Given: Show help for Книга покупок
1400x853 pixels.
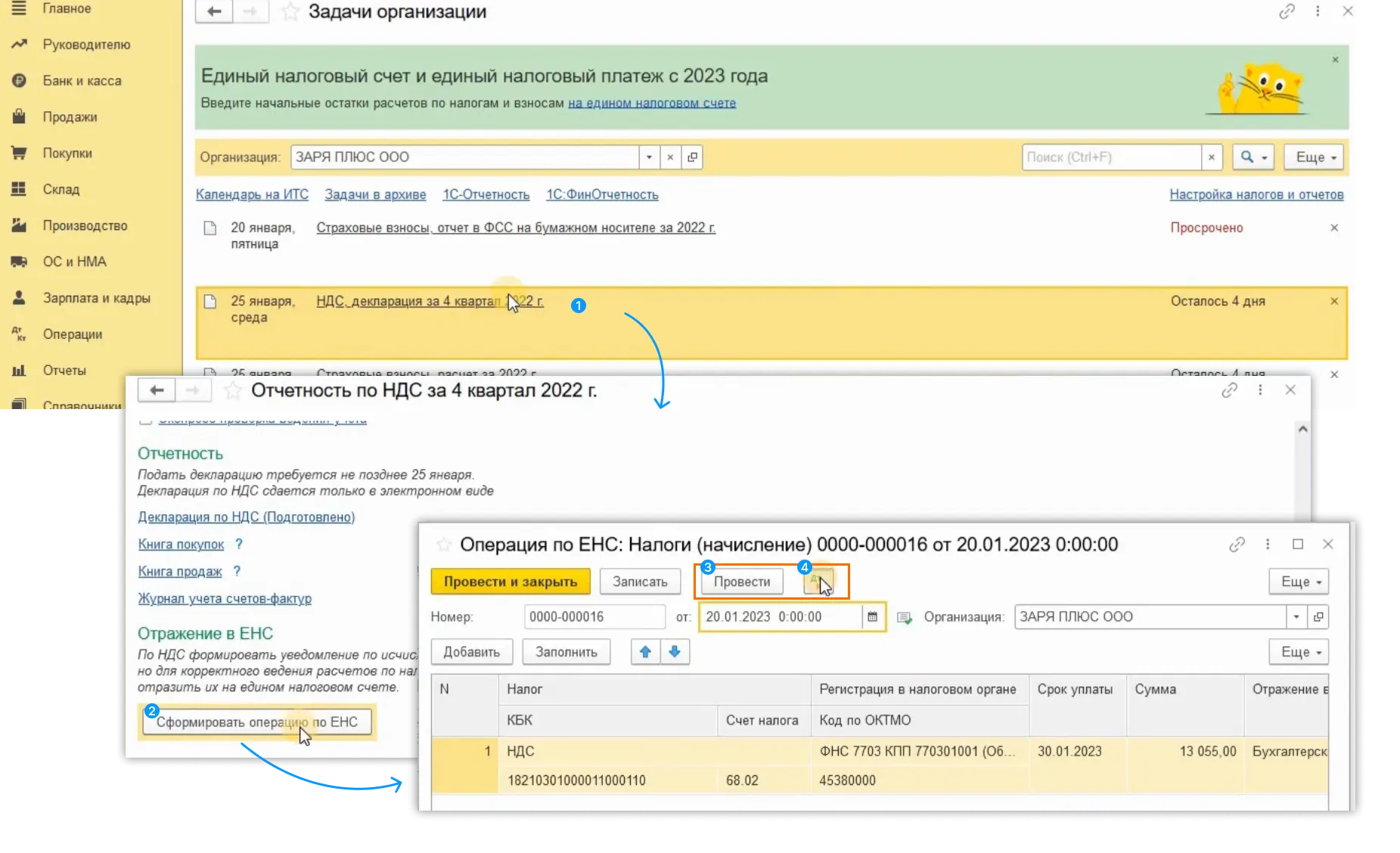Looking at the screenshot, I should click(239, 544).
